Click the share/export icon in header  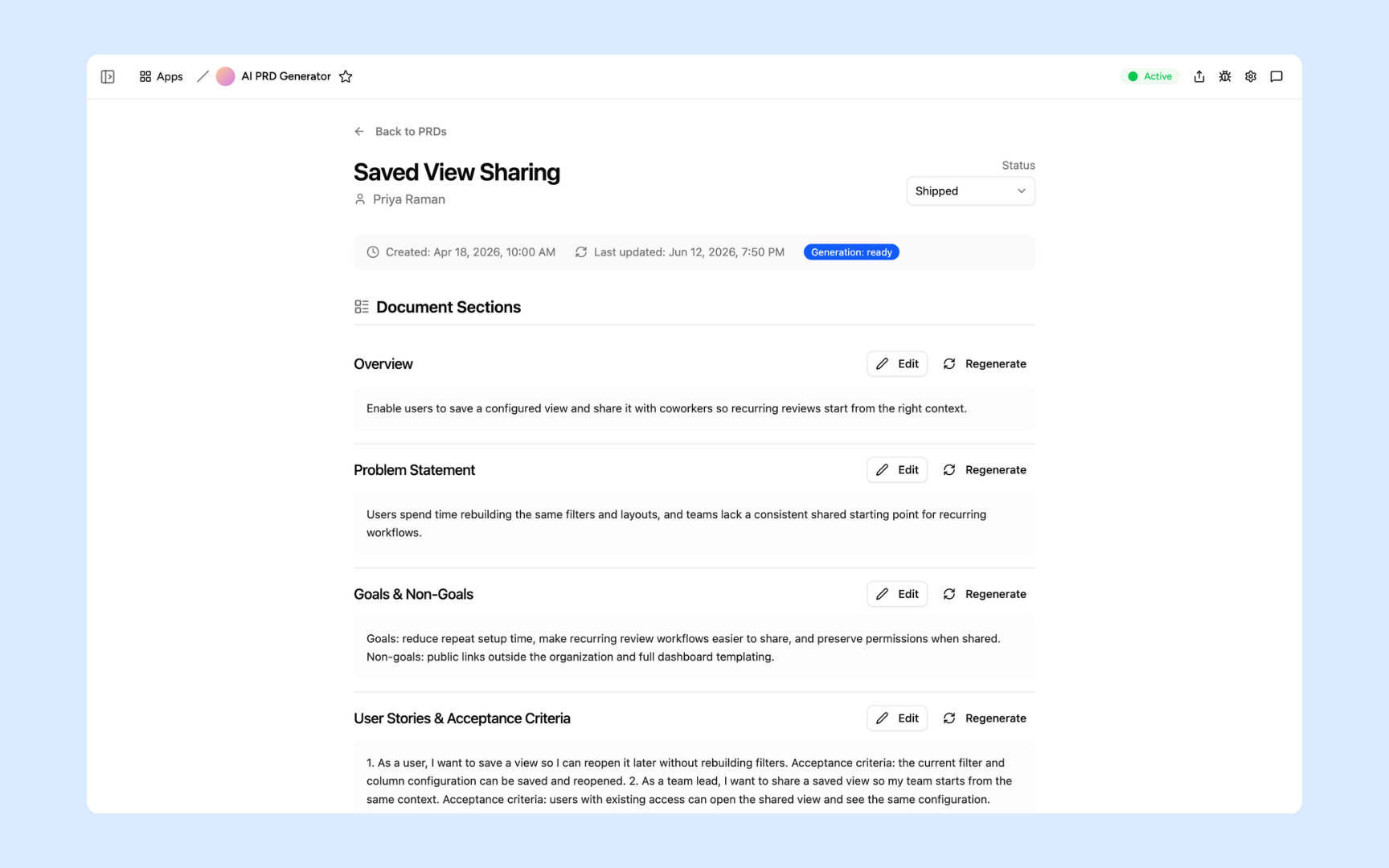point(1198,76)
